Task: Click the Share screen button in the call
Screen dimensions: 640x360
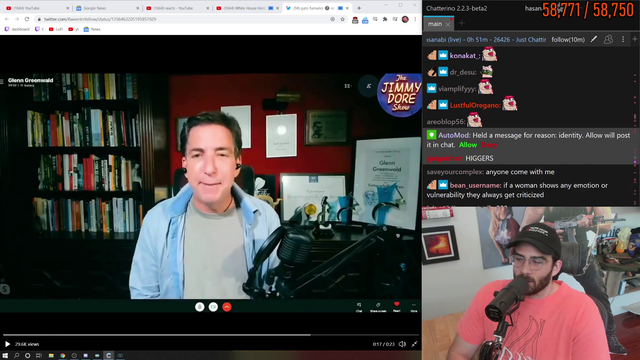Action: pyautogui.click(x=378, y=307)
